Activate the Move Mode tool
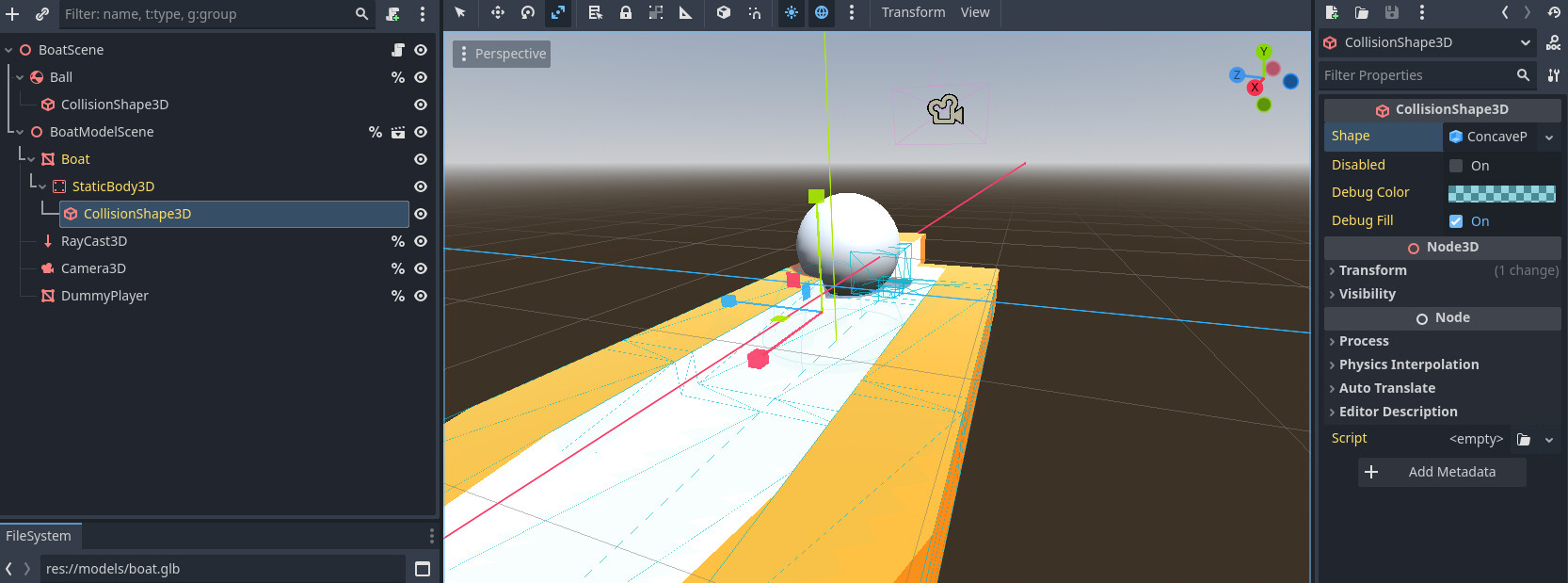The image size is (1568, 583). click(x=498, y=12)
